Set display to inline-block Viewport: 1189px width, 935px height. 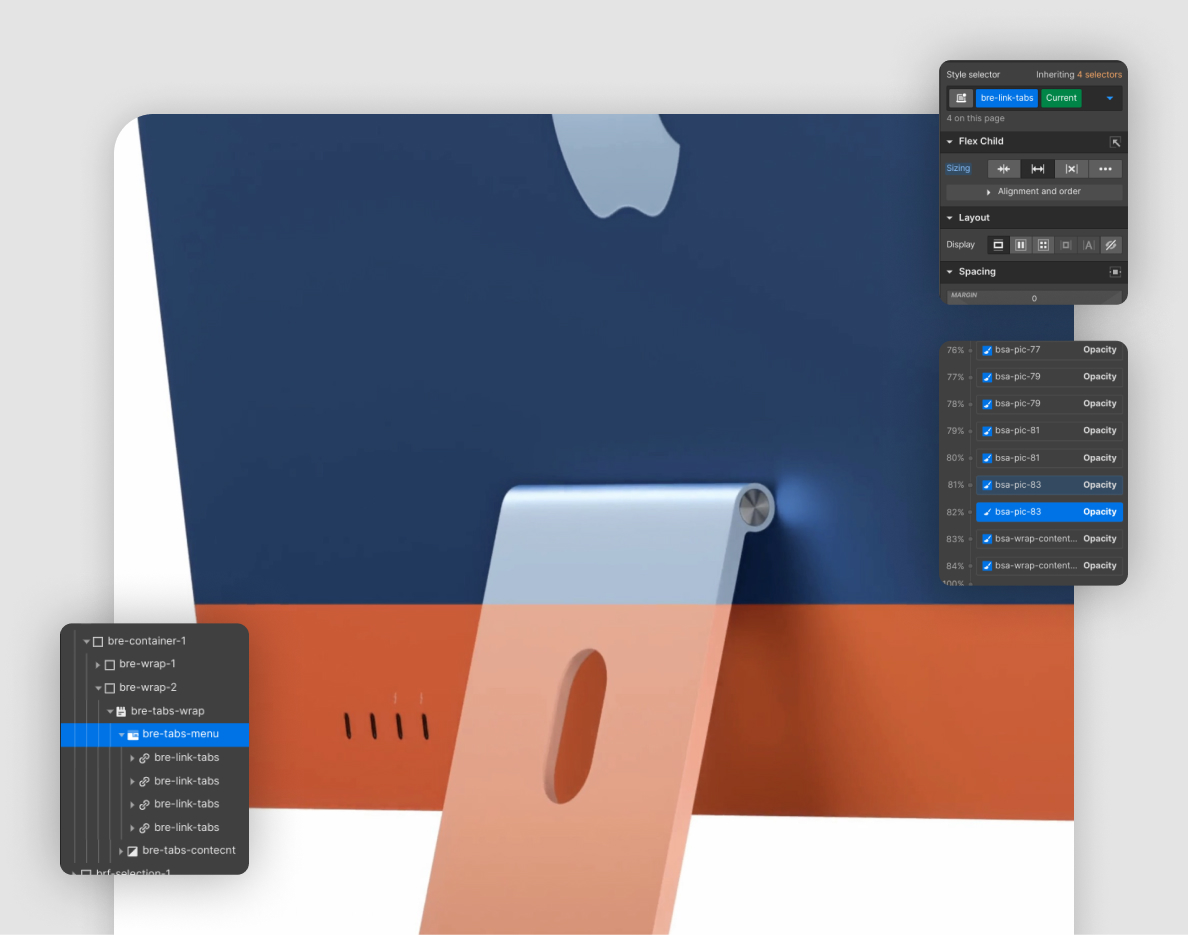tap(1066, 245)
